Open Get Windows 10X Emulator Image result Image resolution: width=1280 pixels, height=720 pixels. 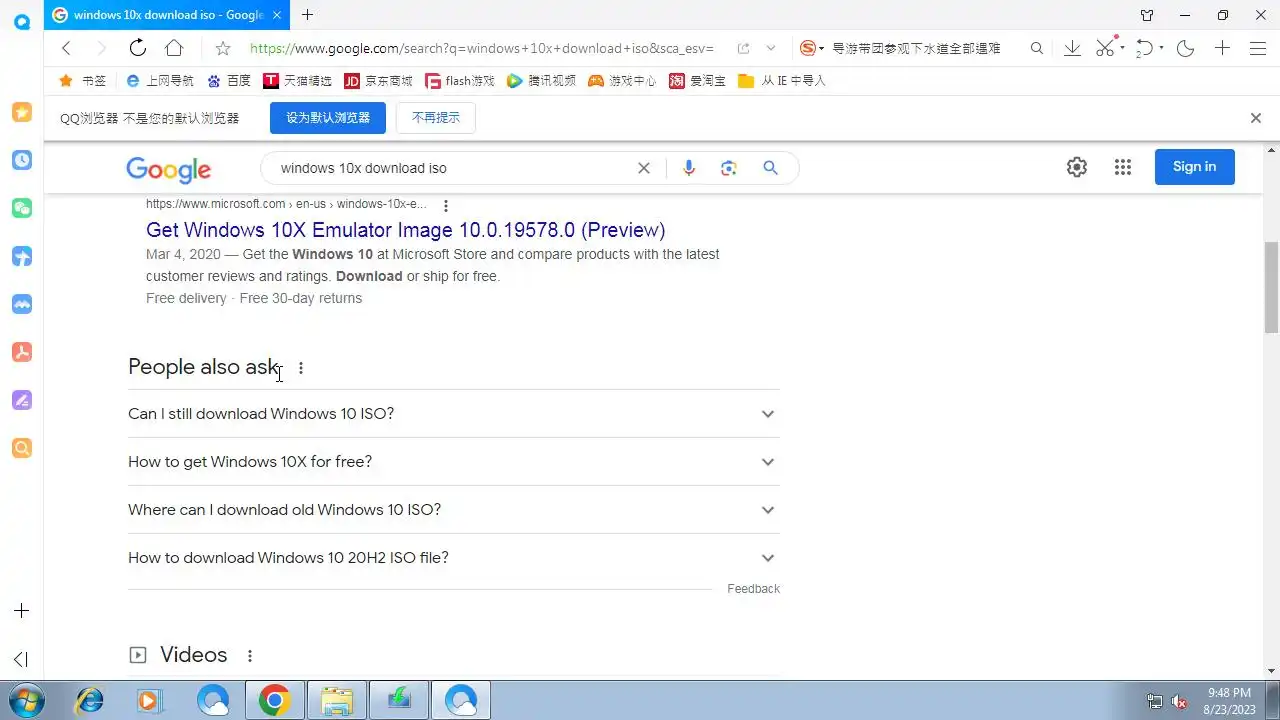(405, 230)
